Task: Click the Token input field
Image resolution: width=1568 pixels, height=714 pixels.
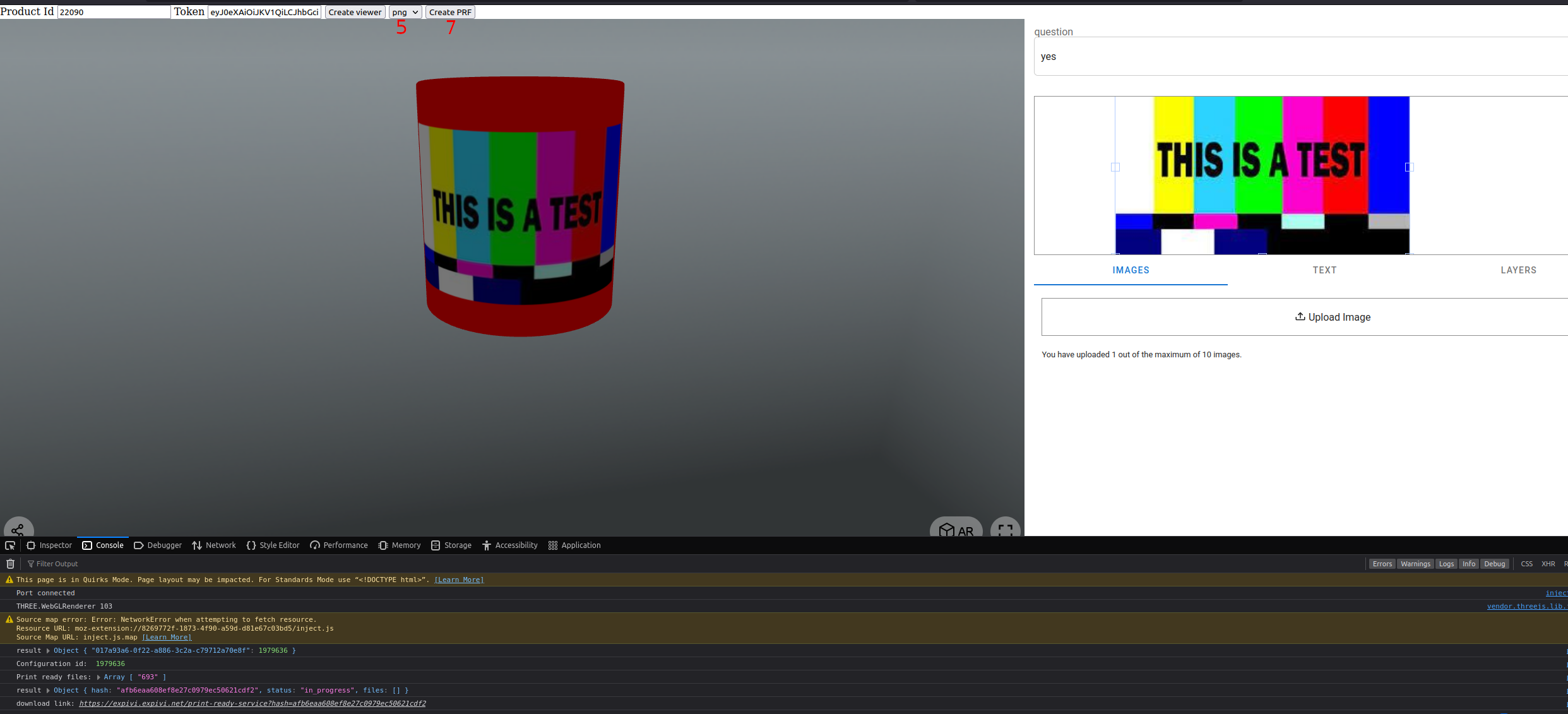Action: coord(264,12)
